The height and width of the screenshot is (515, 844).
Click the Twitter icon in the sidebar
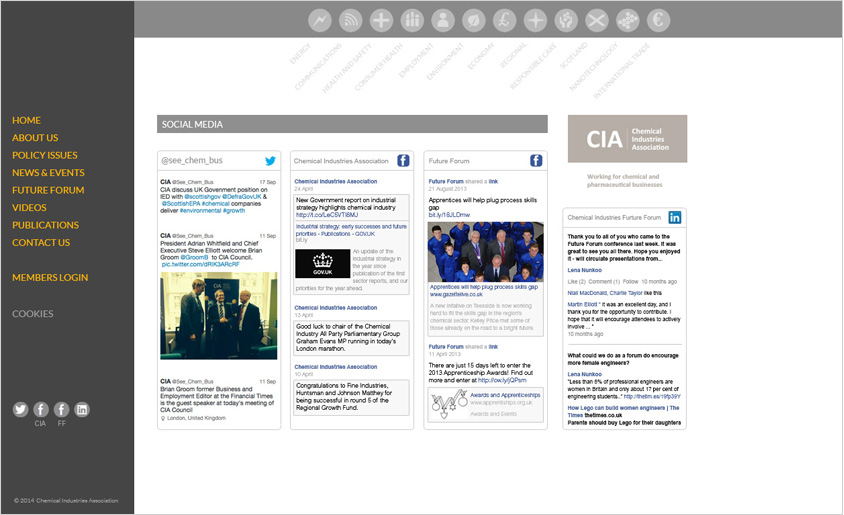coord(20,410)
